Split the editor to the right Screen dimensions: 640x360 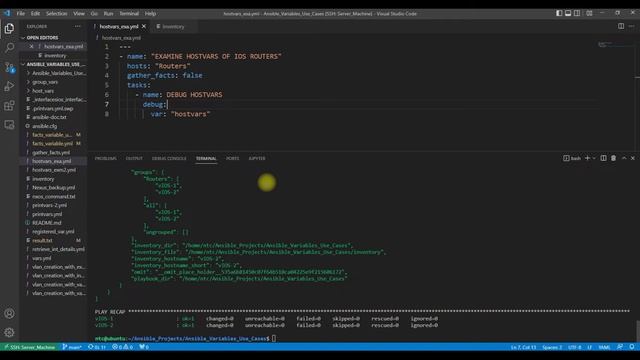pos(621,26)
